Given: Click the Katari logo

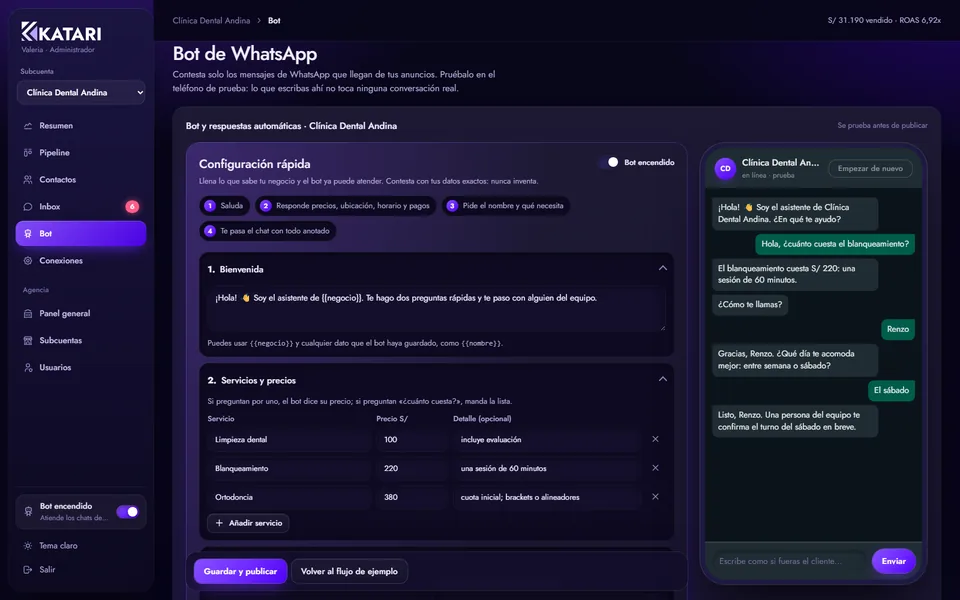Looking at the screenshot, I should coord(61,32).
